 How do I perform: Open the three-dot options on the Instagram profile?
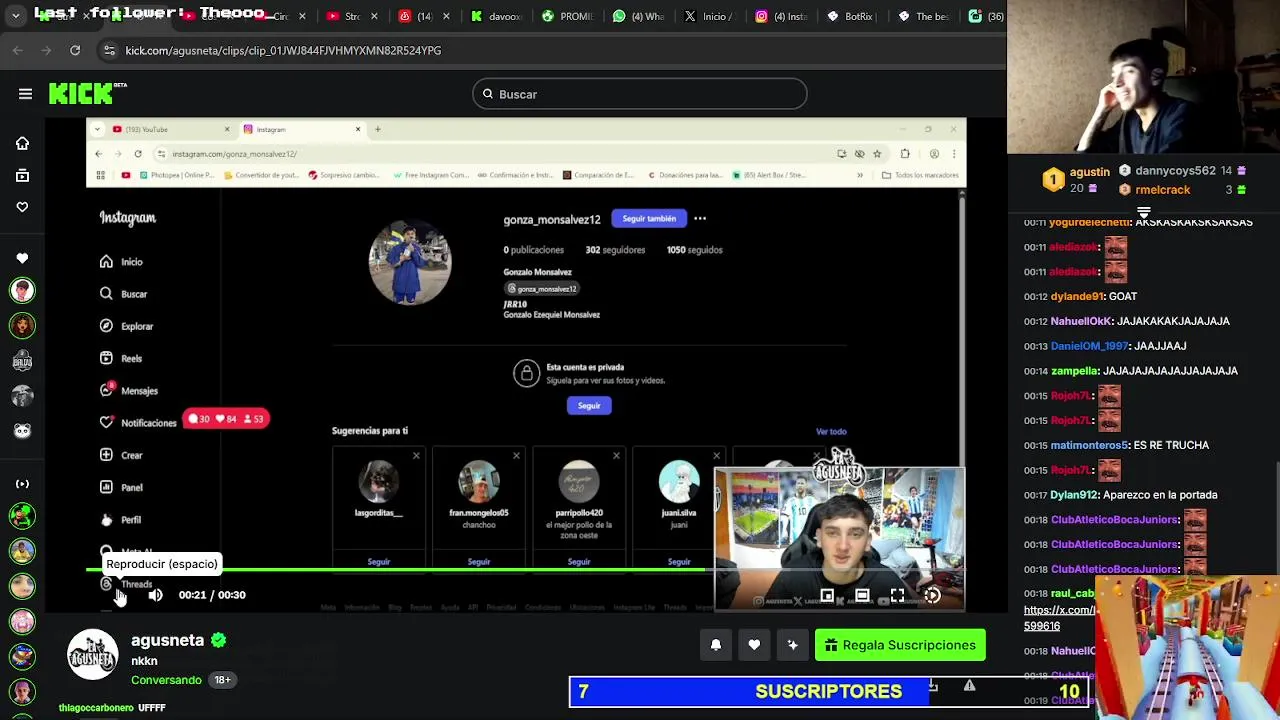[x=700, y=219]
